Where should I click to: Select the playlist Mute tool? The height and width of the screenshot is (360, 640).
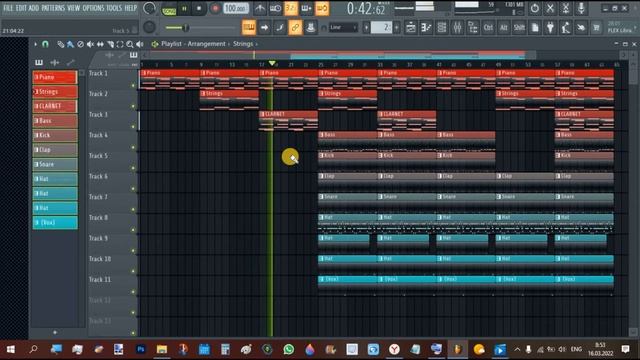90,44
